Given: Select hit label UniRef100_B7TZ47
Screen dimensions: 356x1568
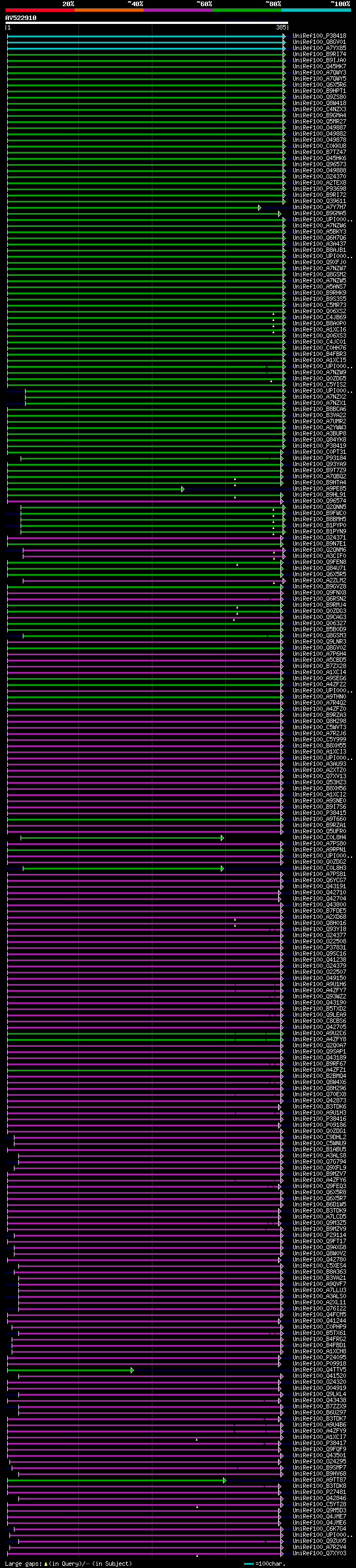Looking at the screenshot, I should click(x=319, y=152).
